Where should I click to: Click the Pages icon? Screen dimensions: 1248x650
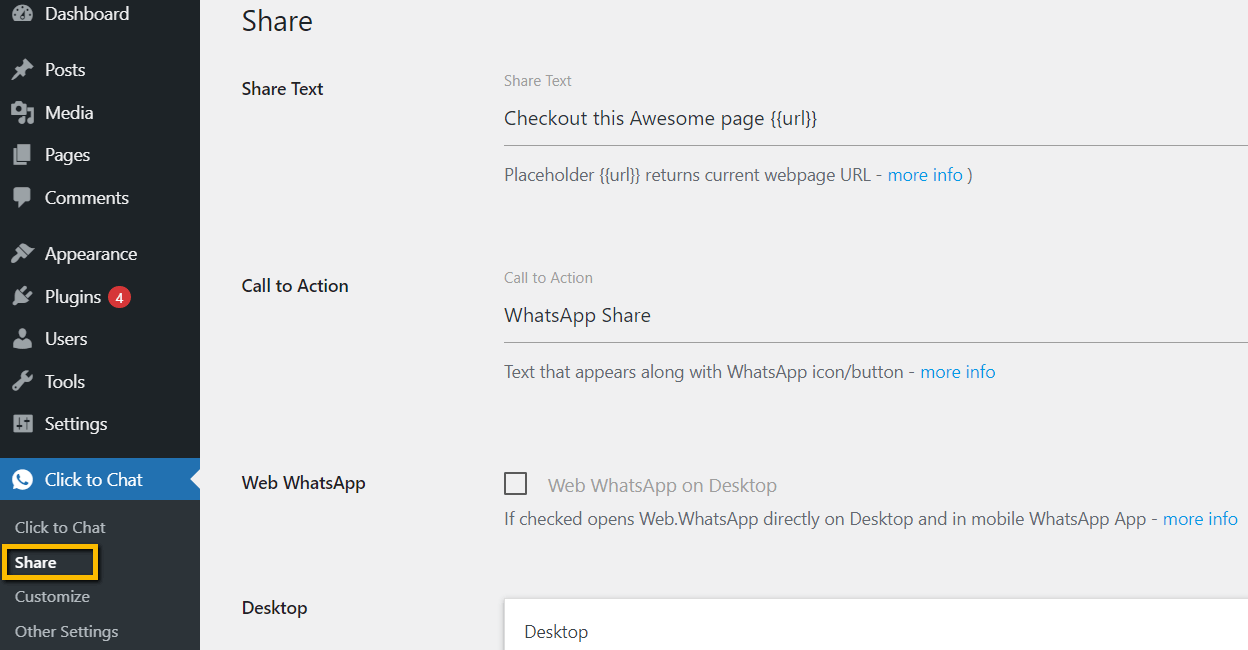pyautogui.click(x=22, y=155)
